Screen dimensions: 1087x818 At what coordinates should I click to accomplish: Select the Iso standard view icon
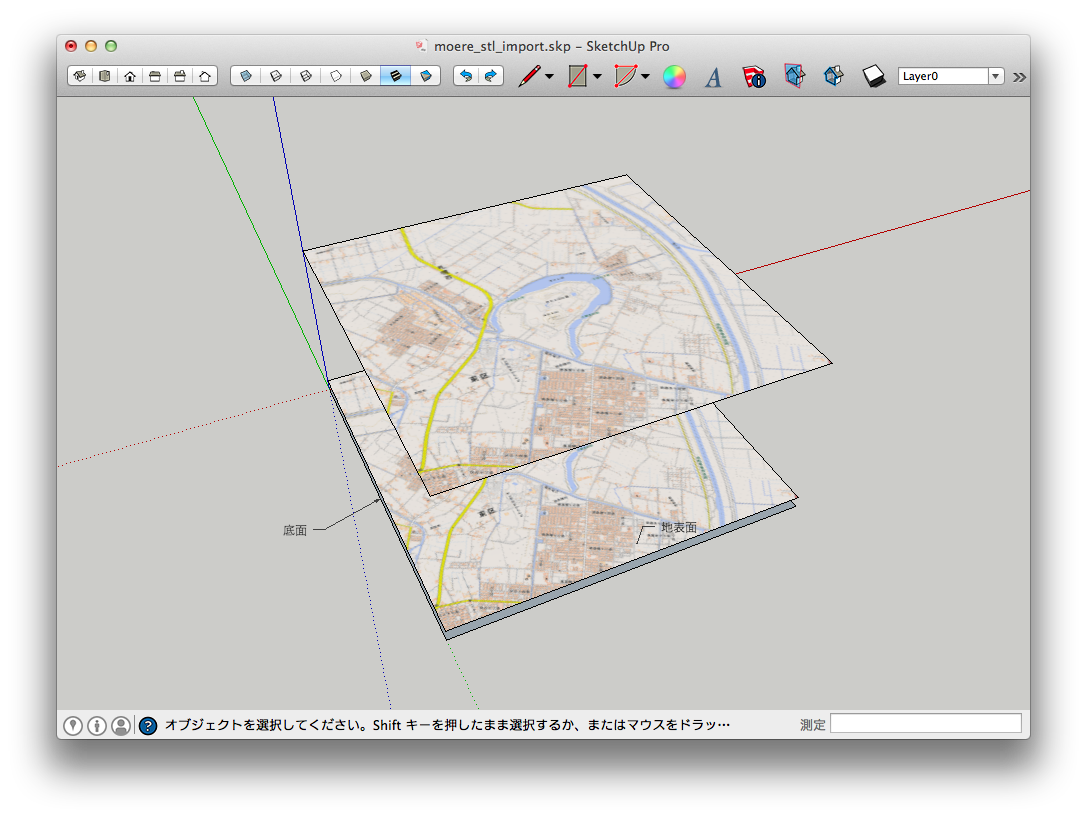(x=80, y=76)
